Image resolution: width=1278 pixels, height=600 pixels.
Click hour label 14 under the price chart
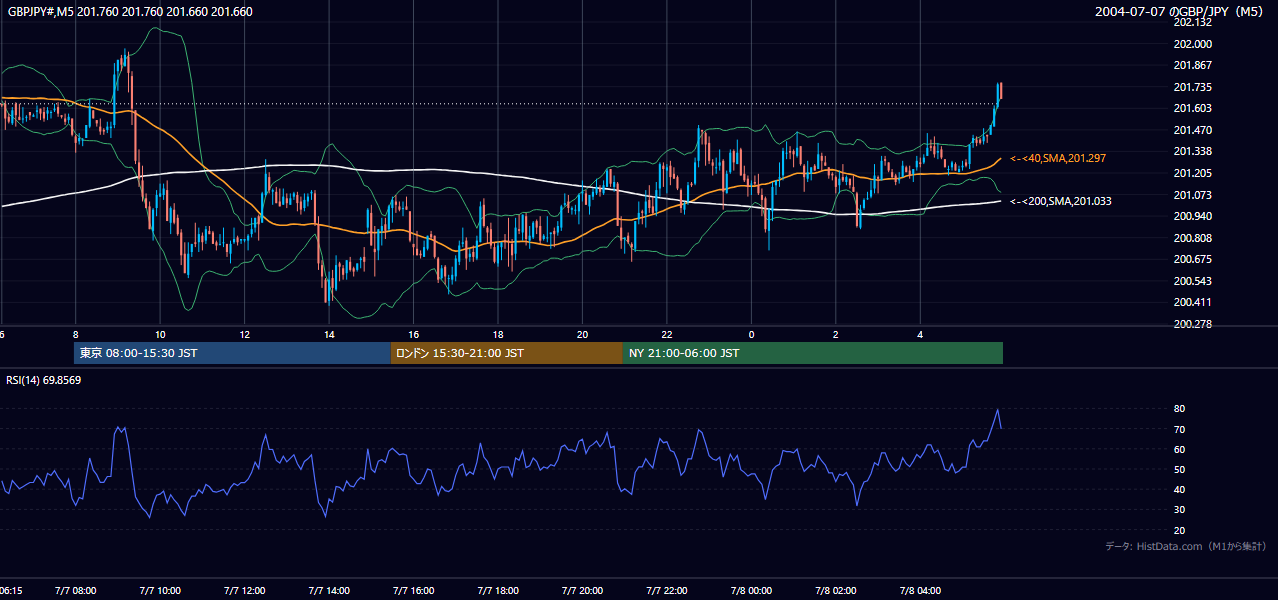point(329,334)
